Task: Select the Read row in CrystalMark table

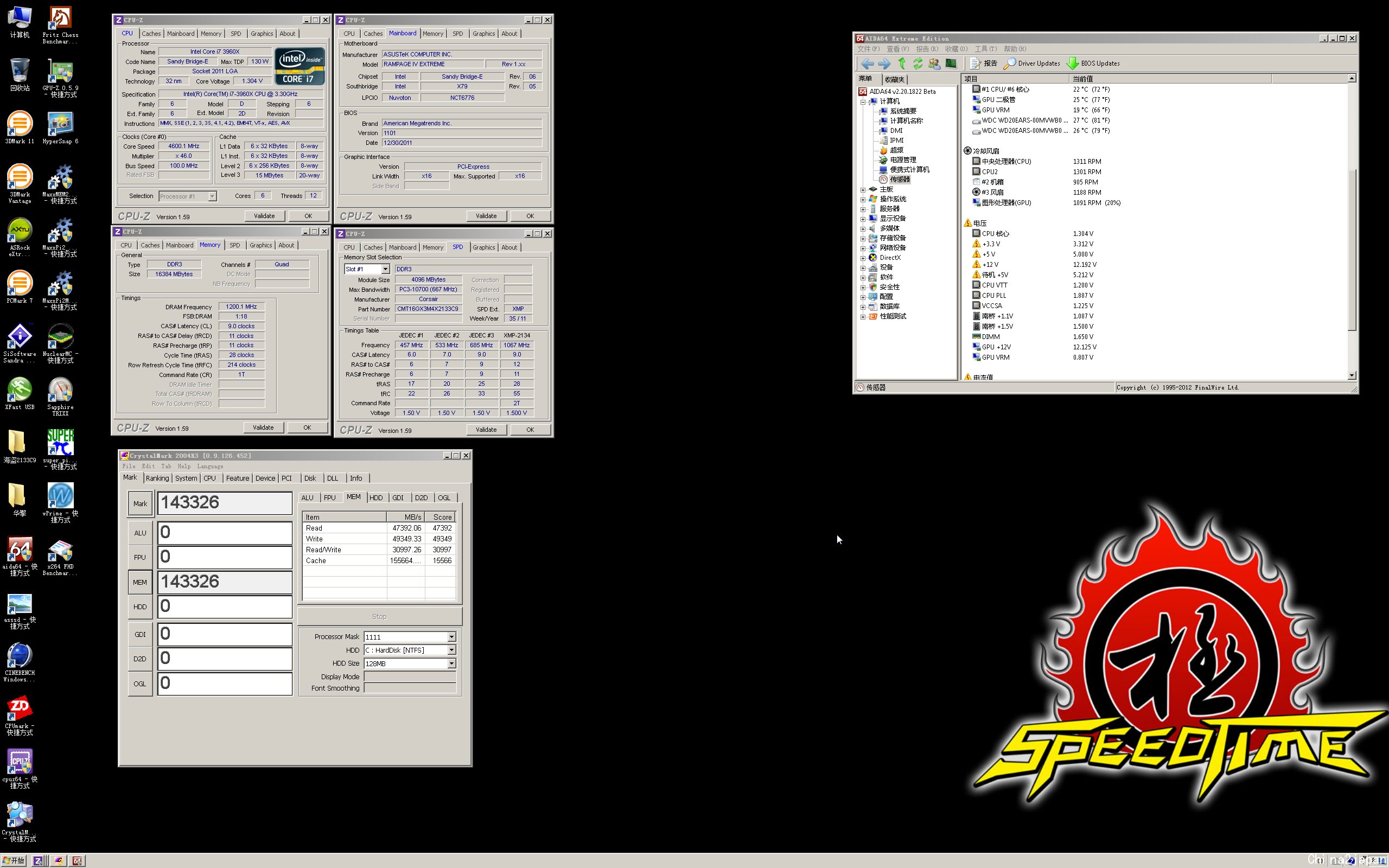Action: pos(379,528)
